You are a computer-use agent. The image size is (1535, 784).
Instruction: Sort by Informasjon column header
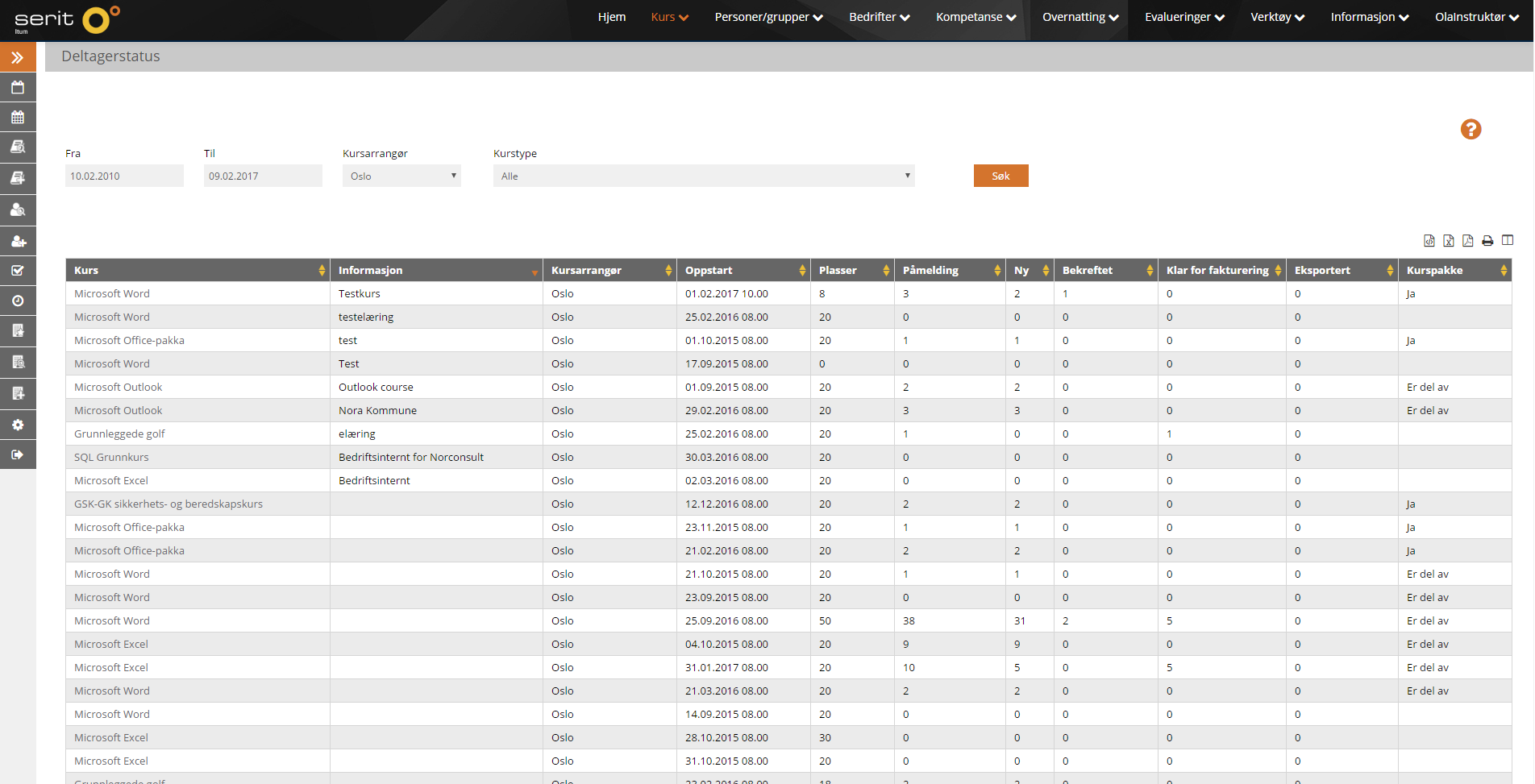[x=436, y=270]
